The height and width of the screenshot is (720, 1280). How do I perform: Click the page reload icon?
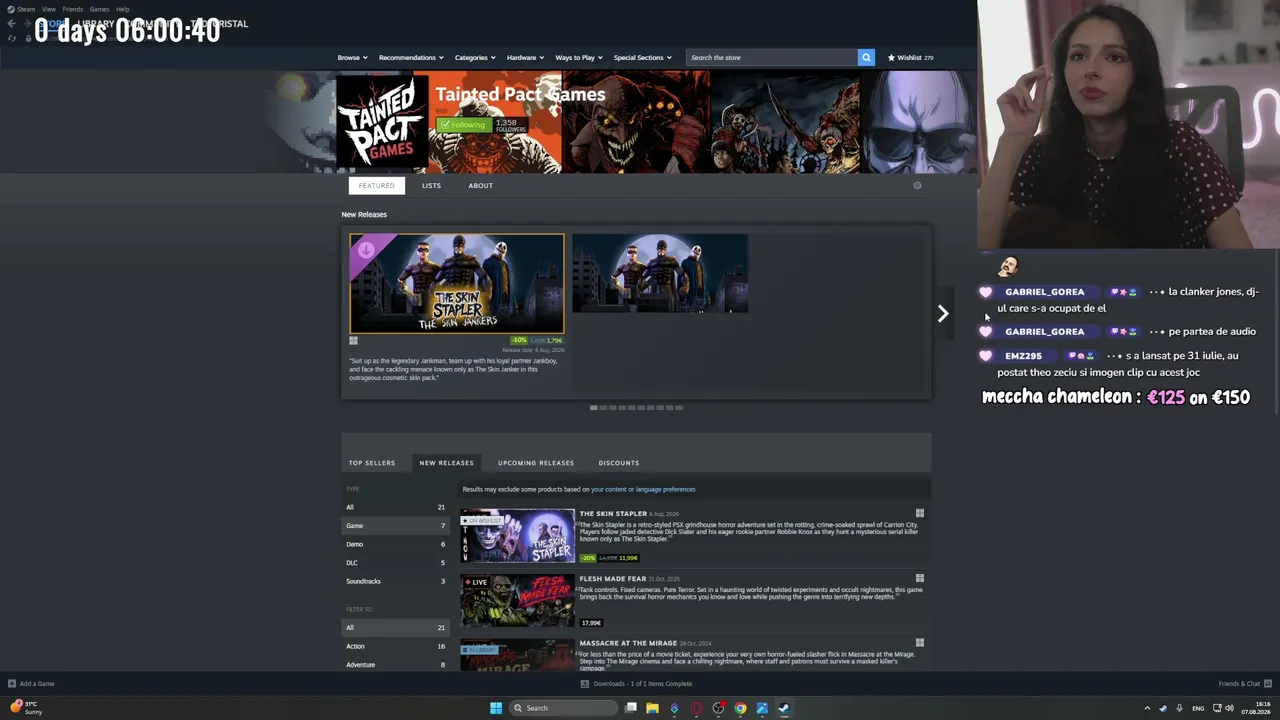pos(11,38)
